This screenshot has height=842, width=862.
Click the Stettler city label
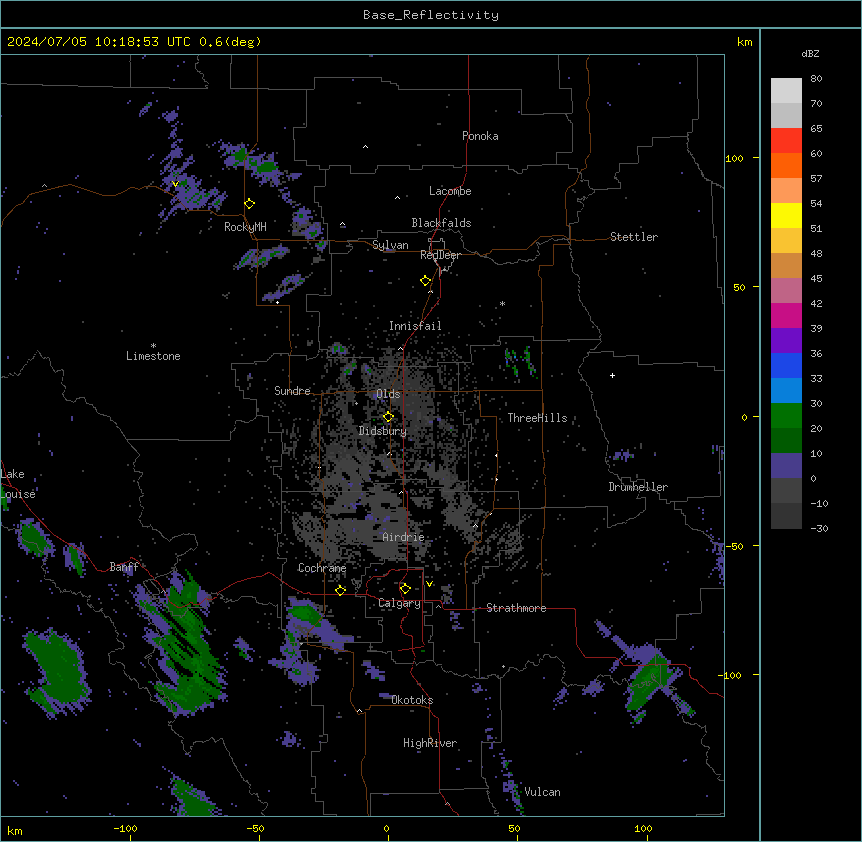tap(634, 237)
